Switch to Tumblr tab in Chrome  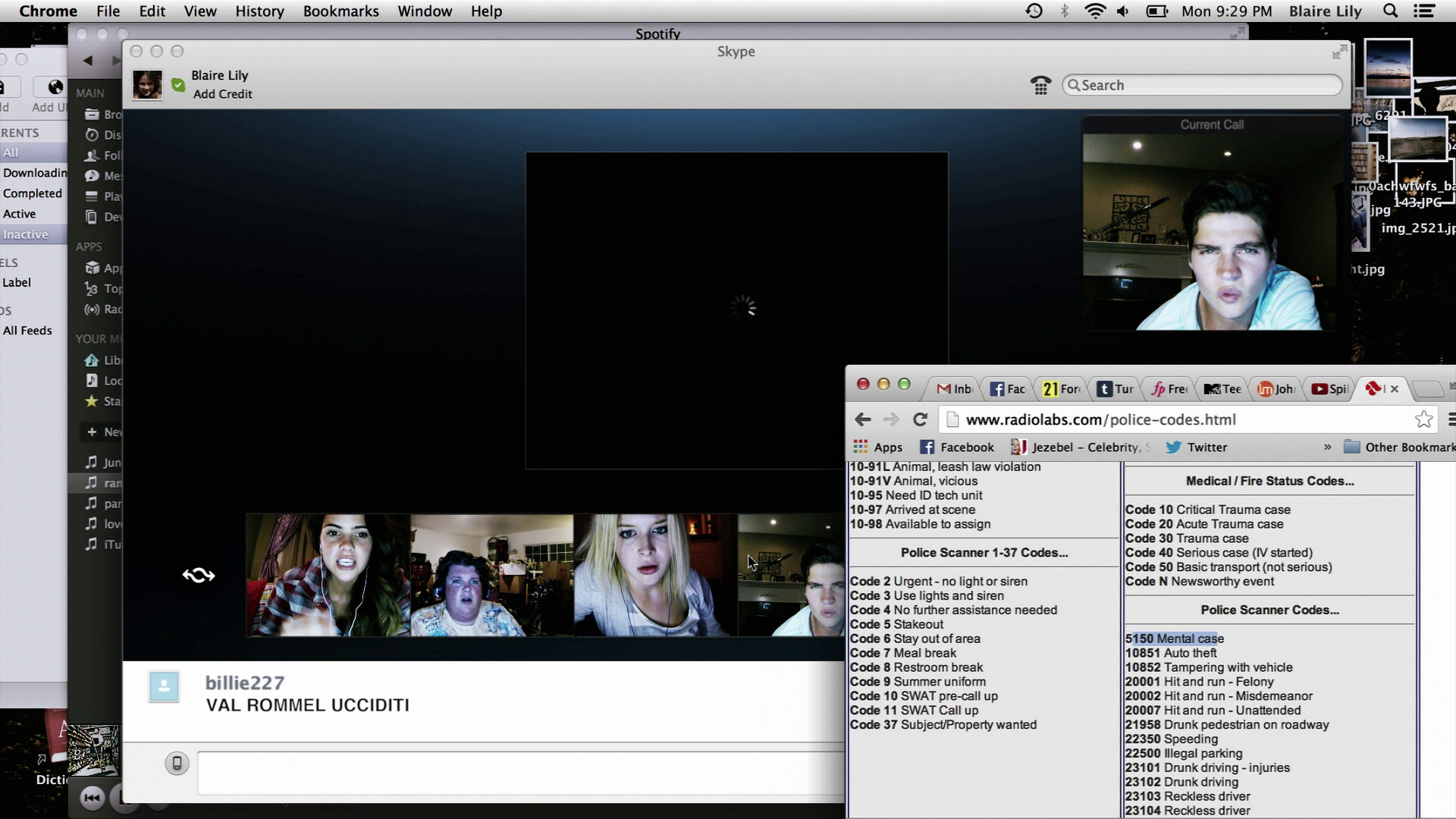[x=1115, y=389]
